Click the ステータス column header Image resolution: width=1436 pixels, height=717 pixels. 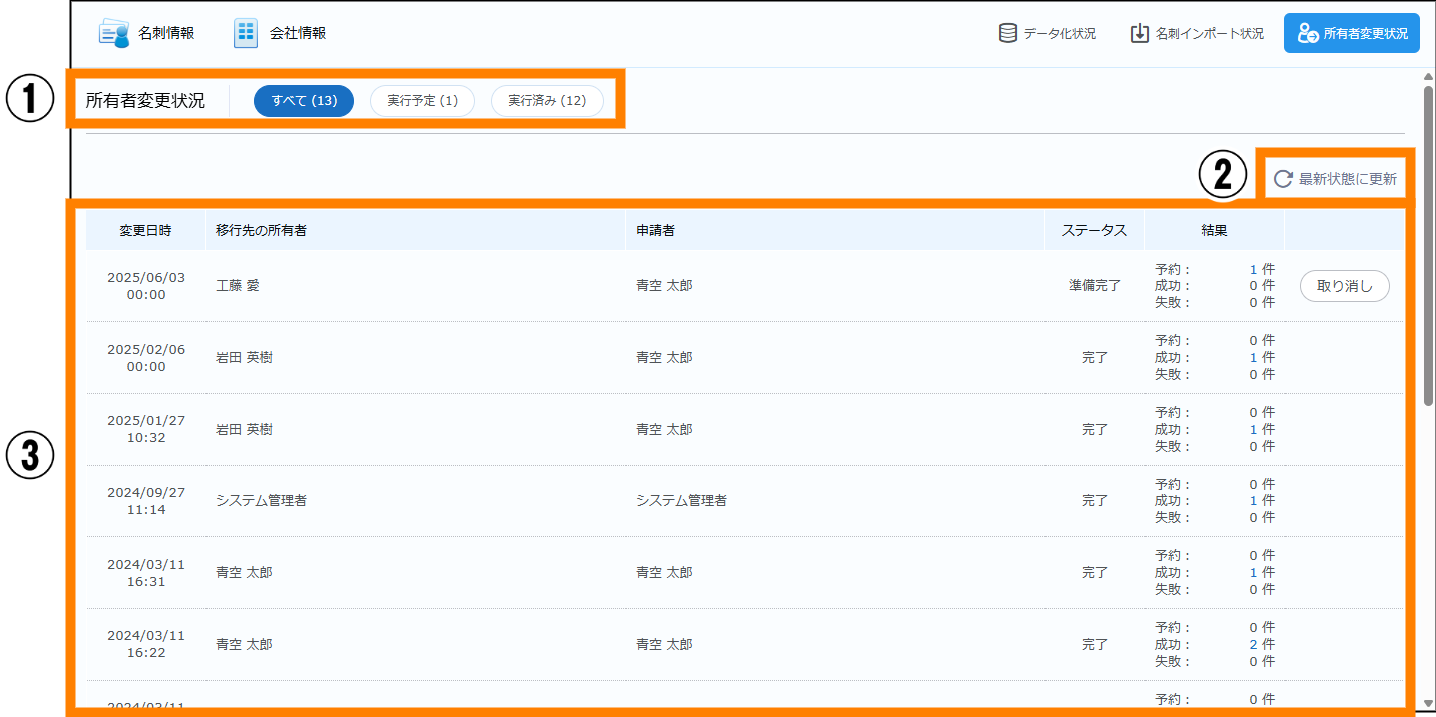[x=1094, y=230]
